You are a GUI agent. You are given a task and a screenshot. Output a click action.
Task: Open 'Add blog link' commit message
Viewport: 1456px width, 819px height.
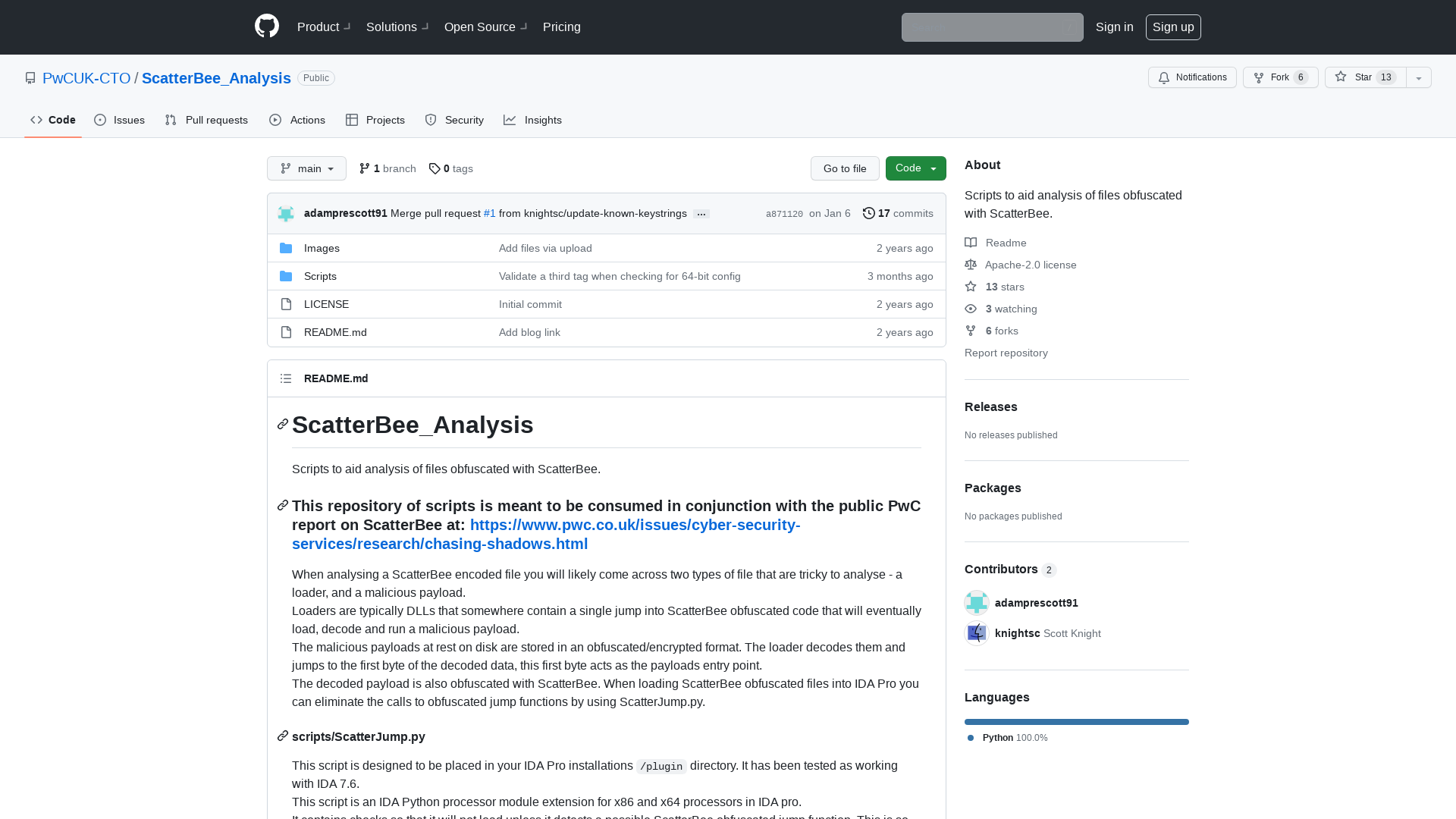tap(529, 332)
